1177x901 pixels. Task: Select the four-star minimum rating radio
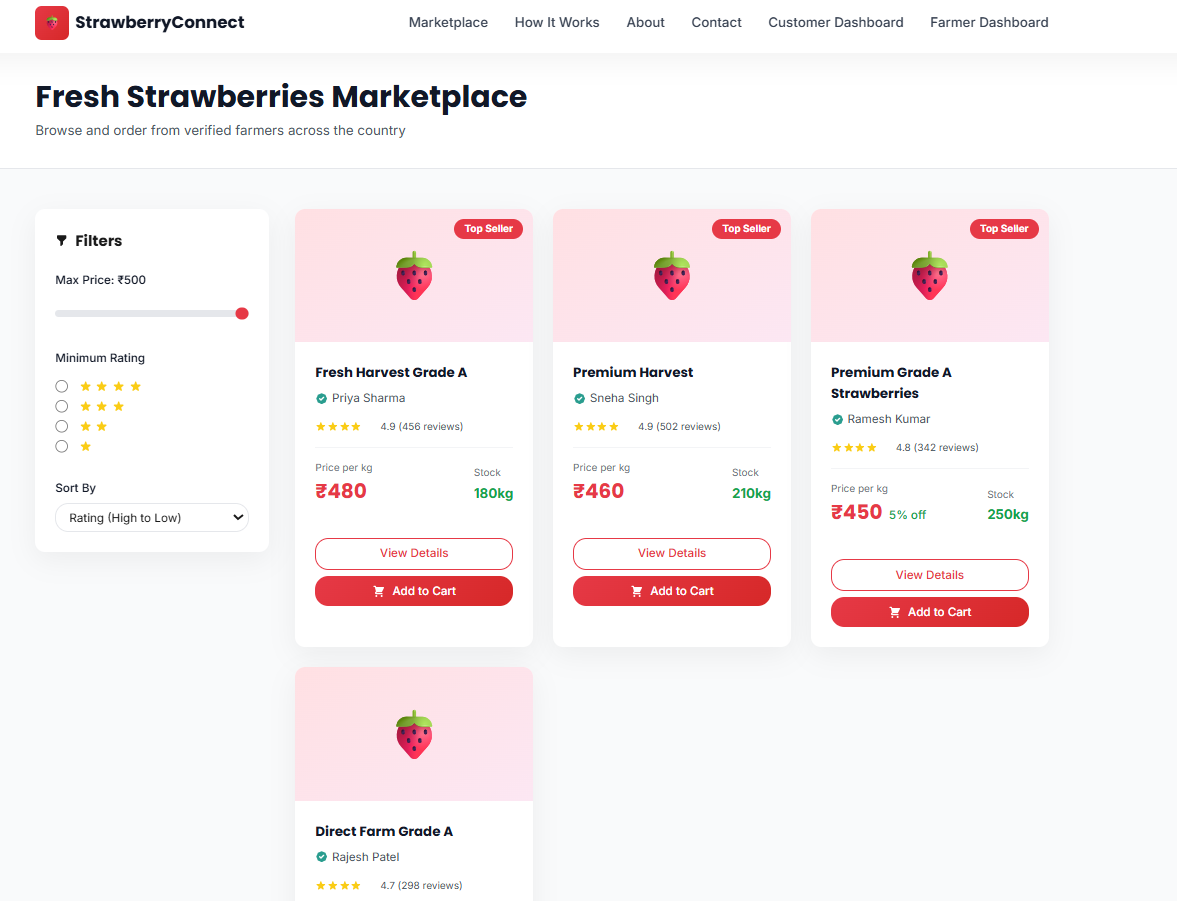click(x=62, y=386)
